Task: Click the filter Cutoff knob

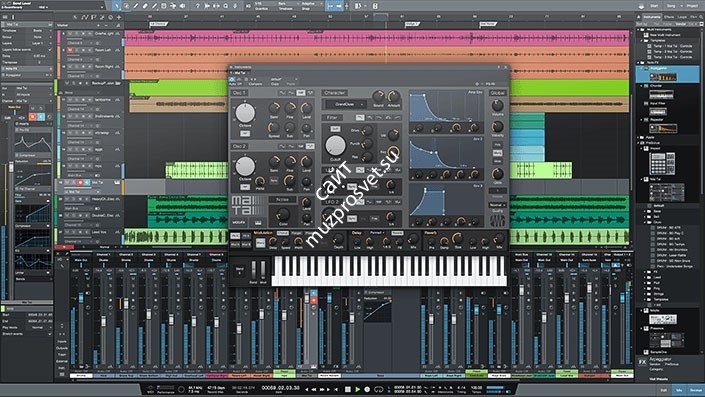Action: (x=335, y=146)
